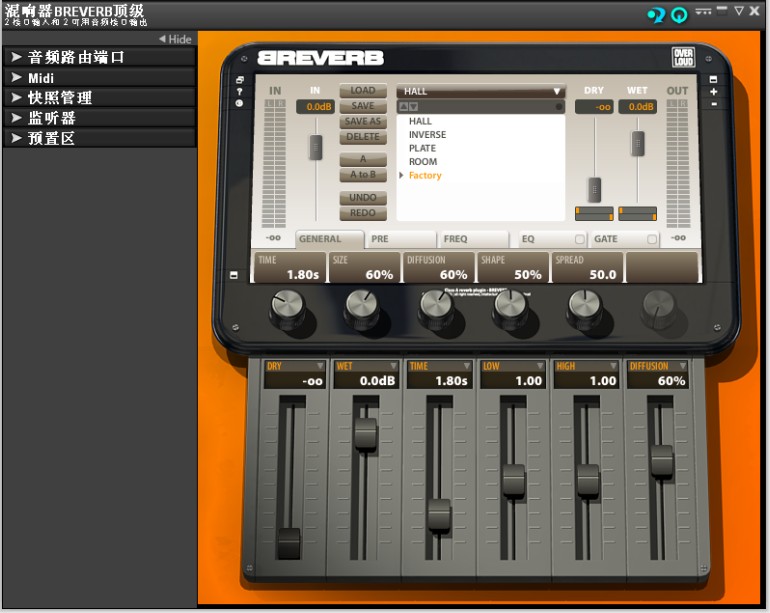Toggle the lock bar under DRY fader
770x613 pixels.
coord(594,214)
